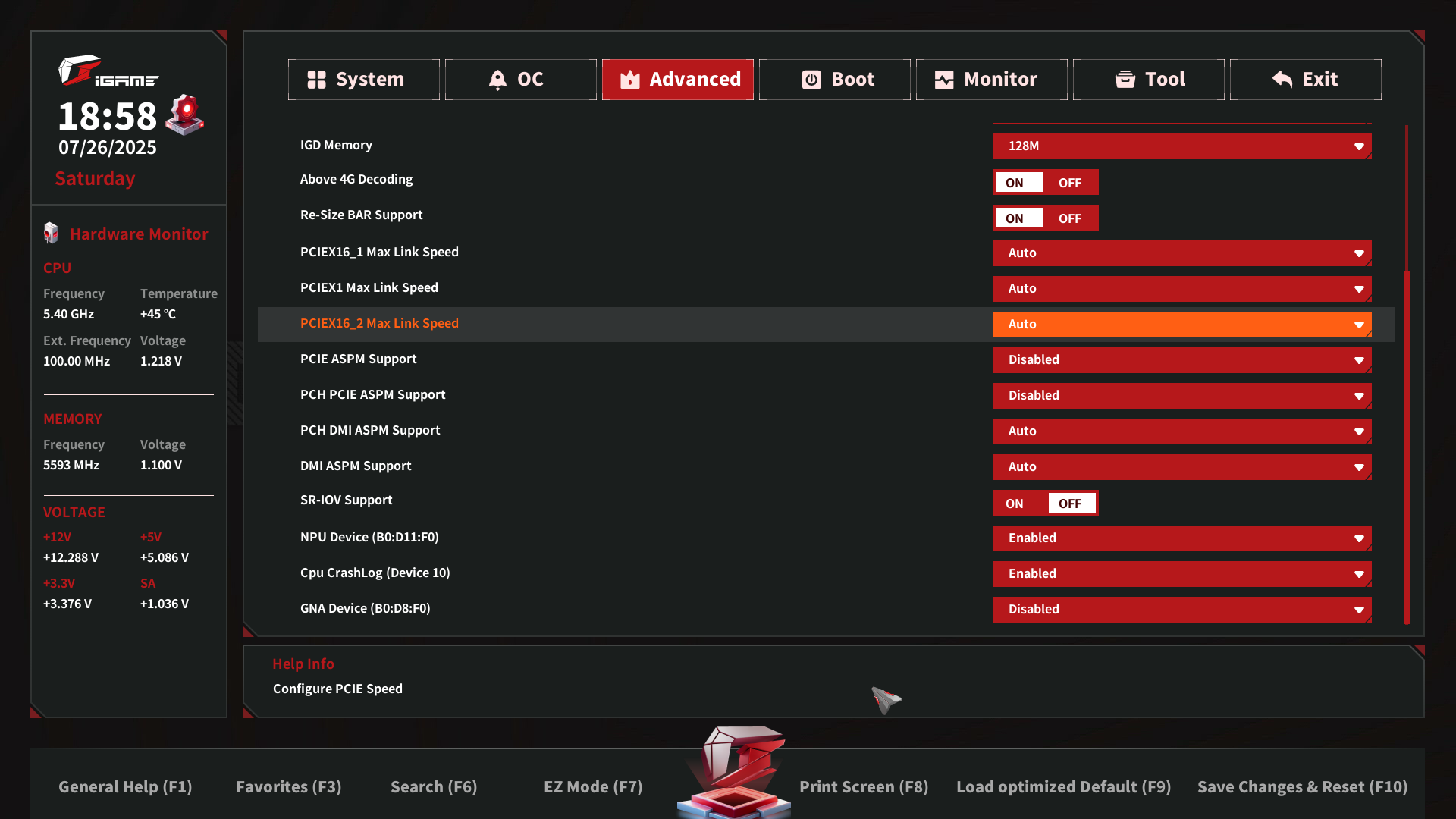
Task: Switch to the Advanced tab
Action: (677, 80)
